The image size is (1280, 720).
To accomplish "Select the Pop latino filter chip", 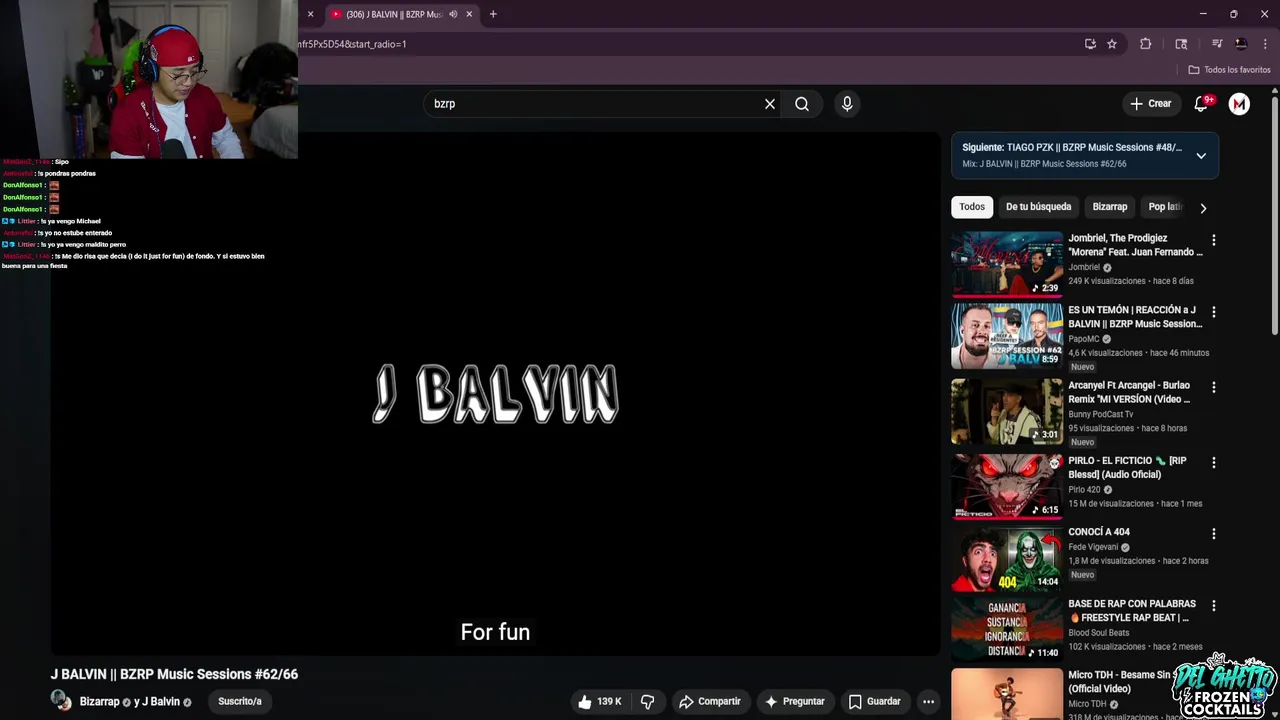I will coord(1164,207).
